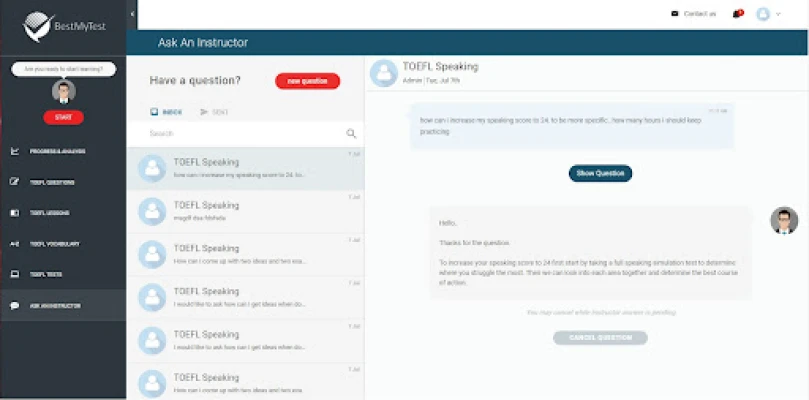Screen dimensions: 809x400
Task: Click the Show Question button
Action: click(600, 173)
